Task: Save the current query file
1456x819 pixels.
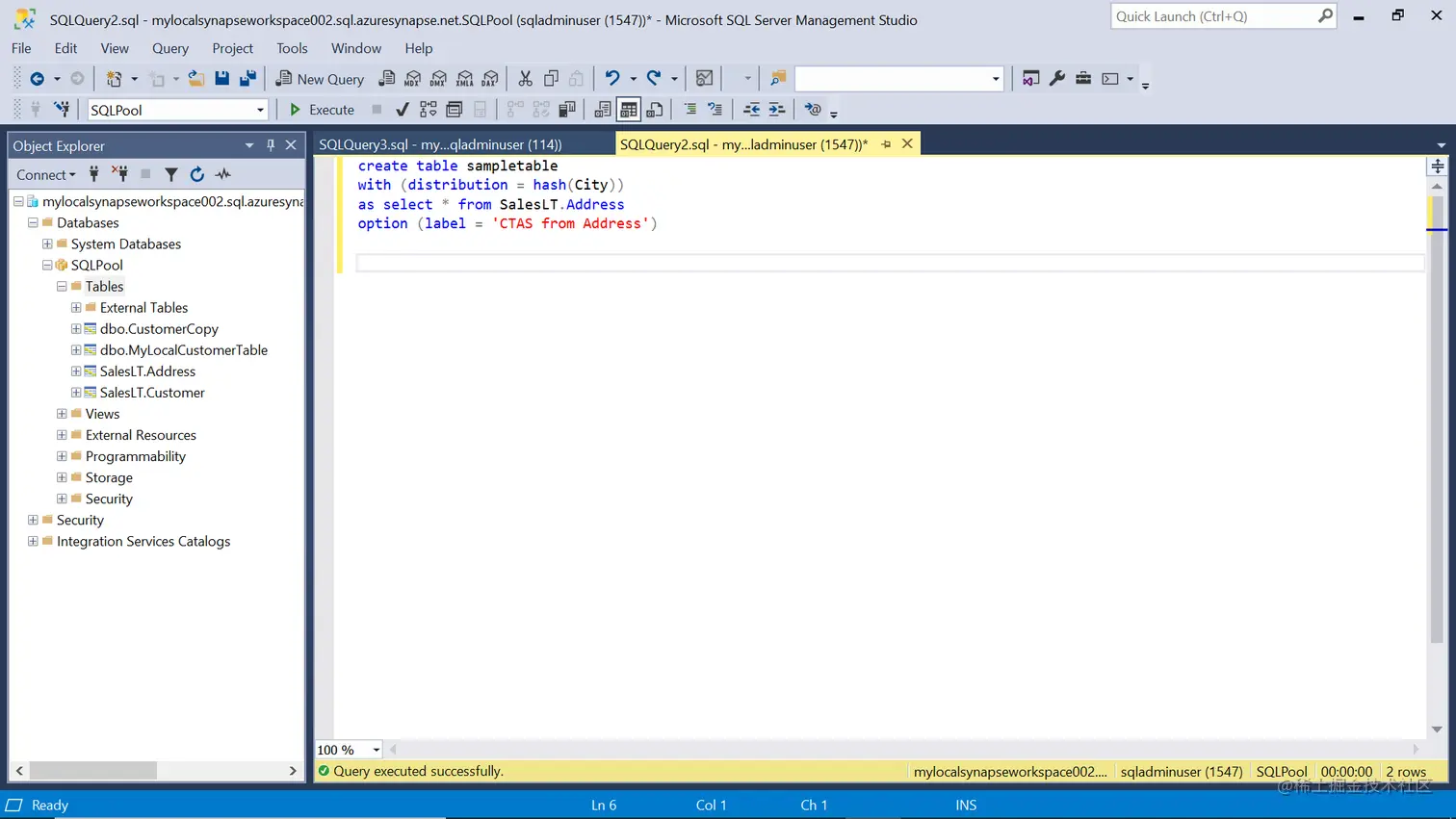Action: point(222,79)
